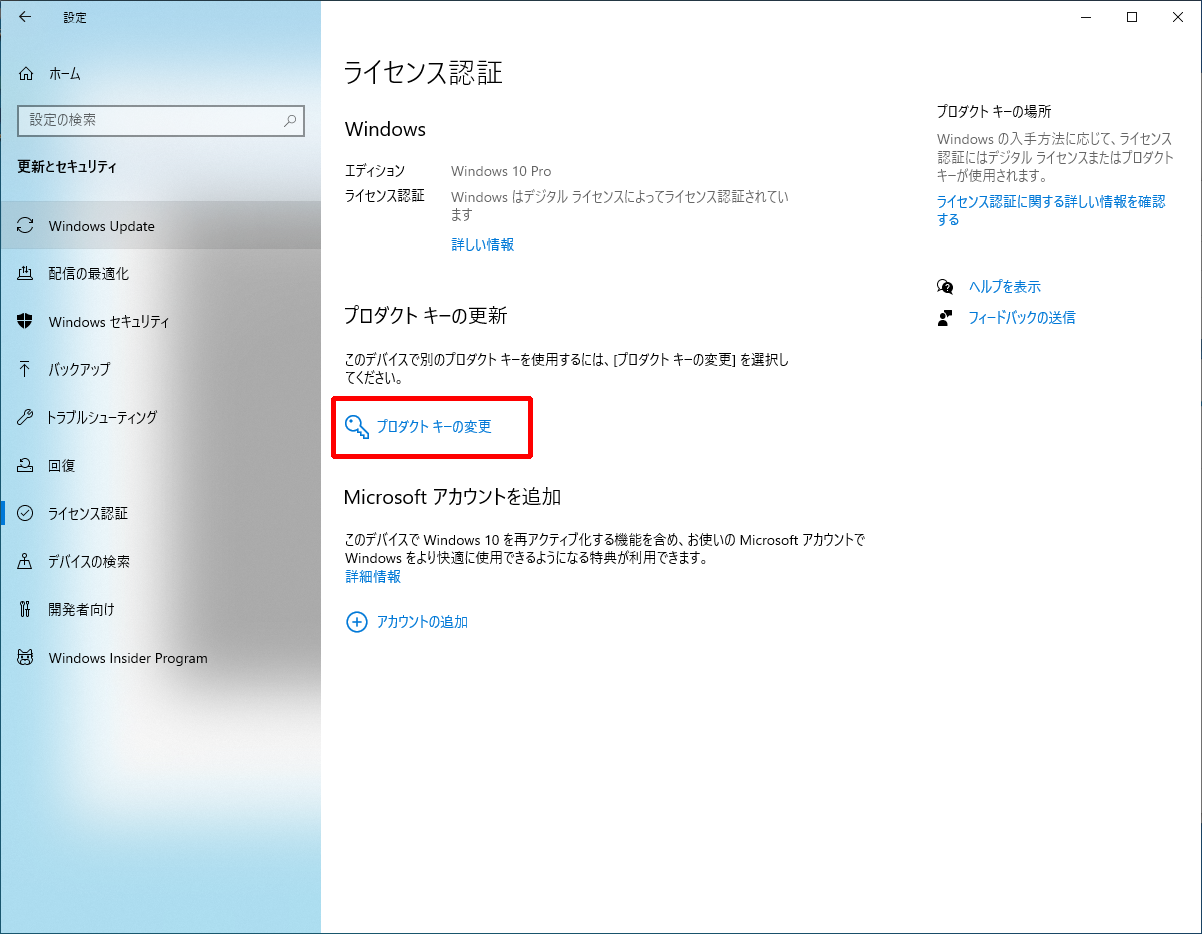Image resolution: width=1202 pixels, height=934 pixels.
Task: Open Windows Update settings page
Action: 160,226
